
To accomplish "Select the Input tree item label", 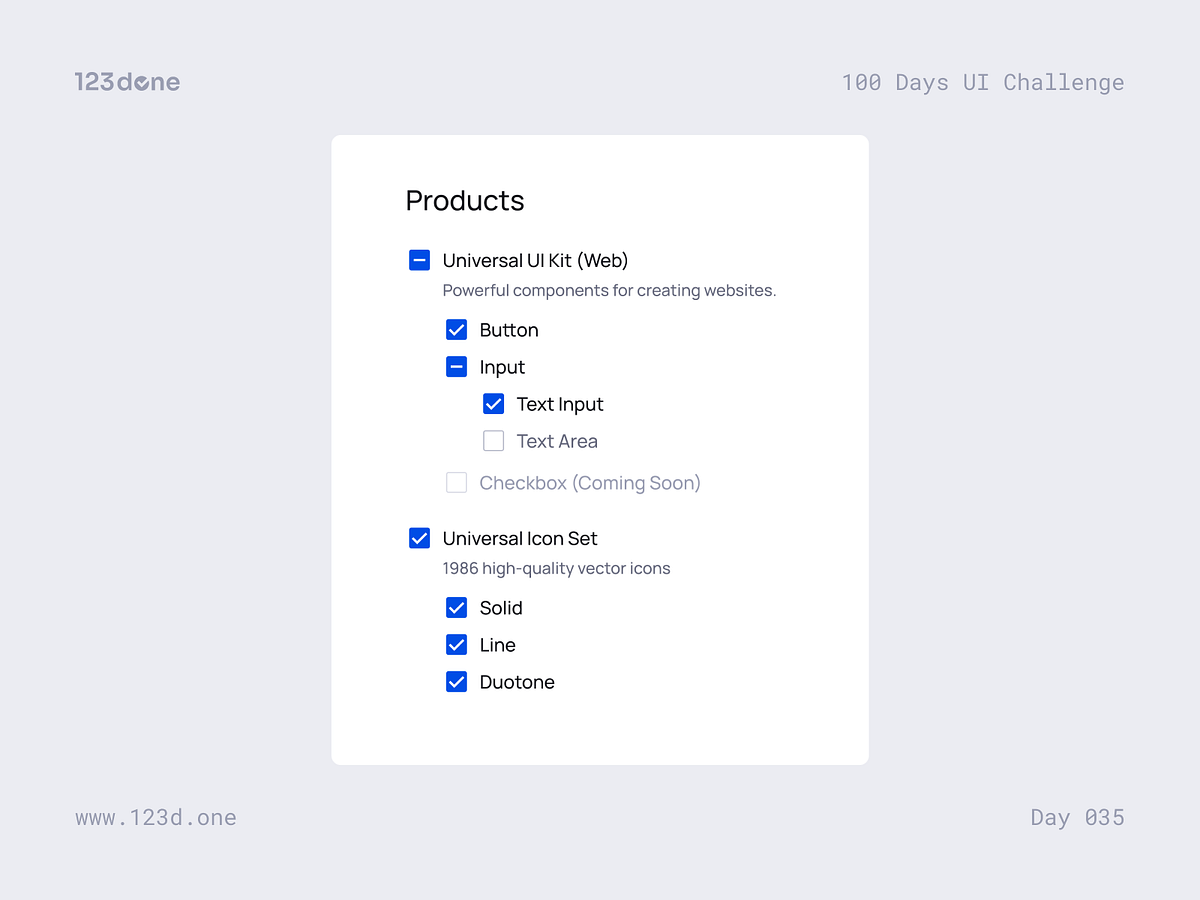I will coord(502,366).
